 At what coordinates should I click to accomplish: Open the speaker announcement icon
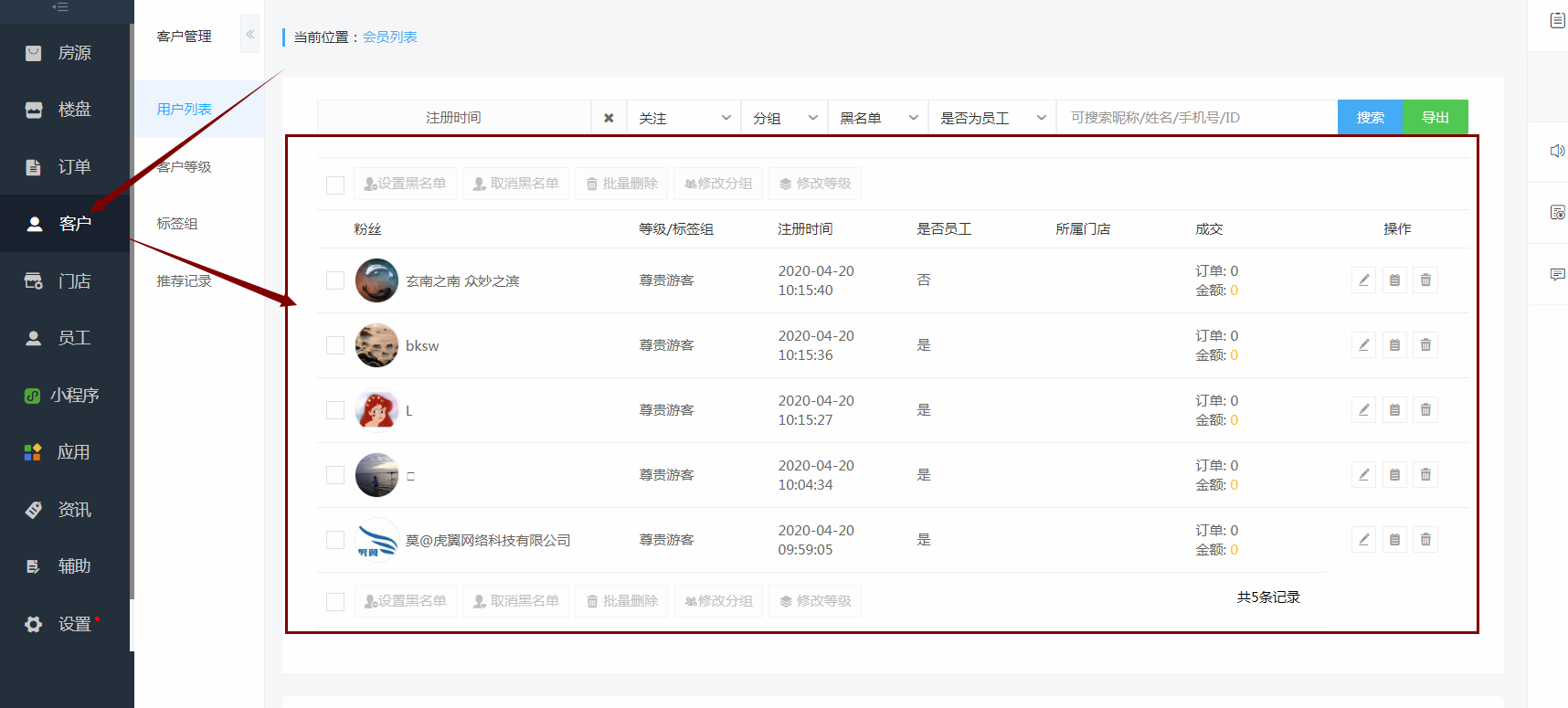click(x=1557, y=151)
